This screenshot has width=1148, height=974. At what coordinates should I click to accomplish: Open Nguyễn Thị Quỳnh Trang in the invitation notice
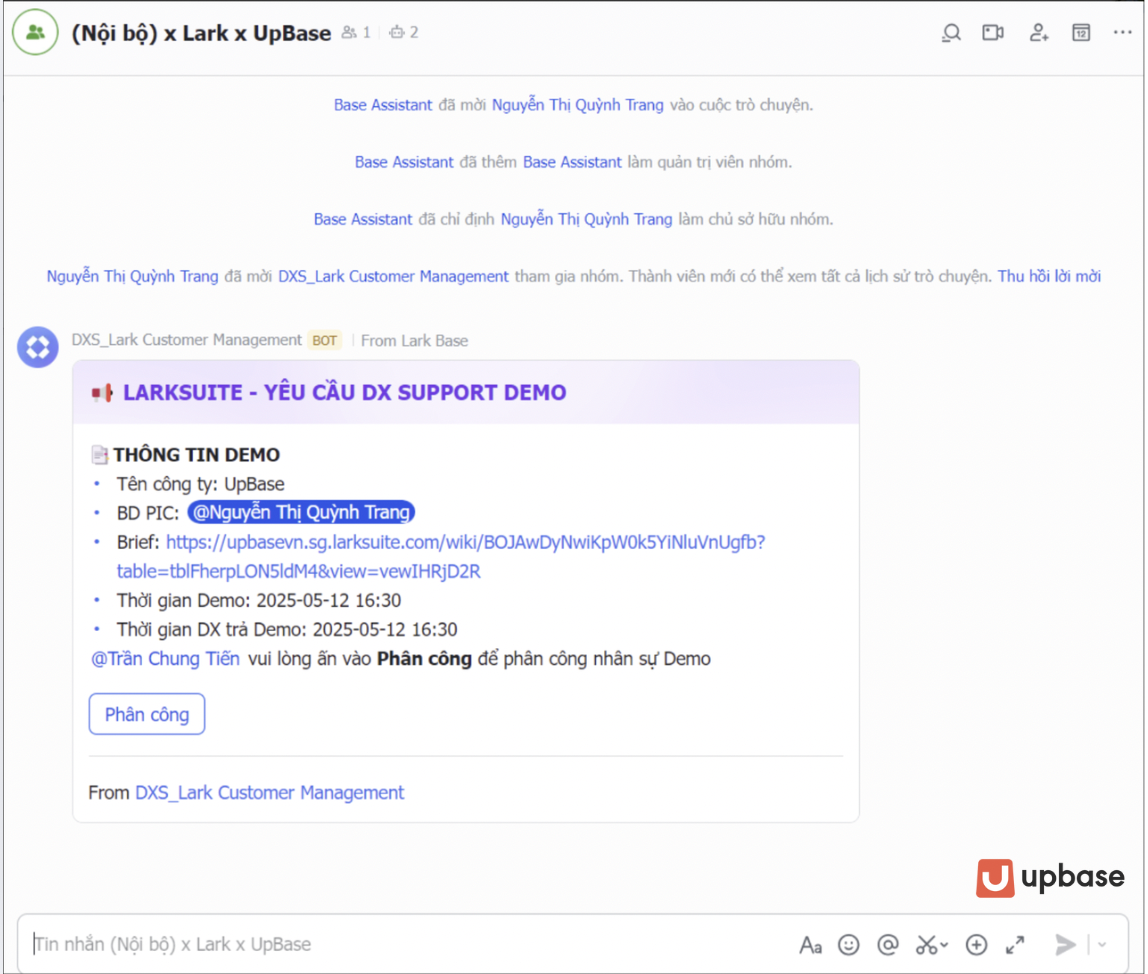578,105
